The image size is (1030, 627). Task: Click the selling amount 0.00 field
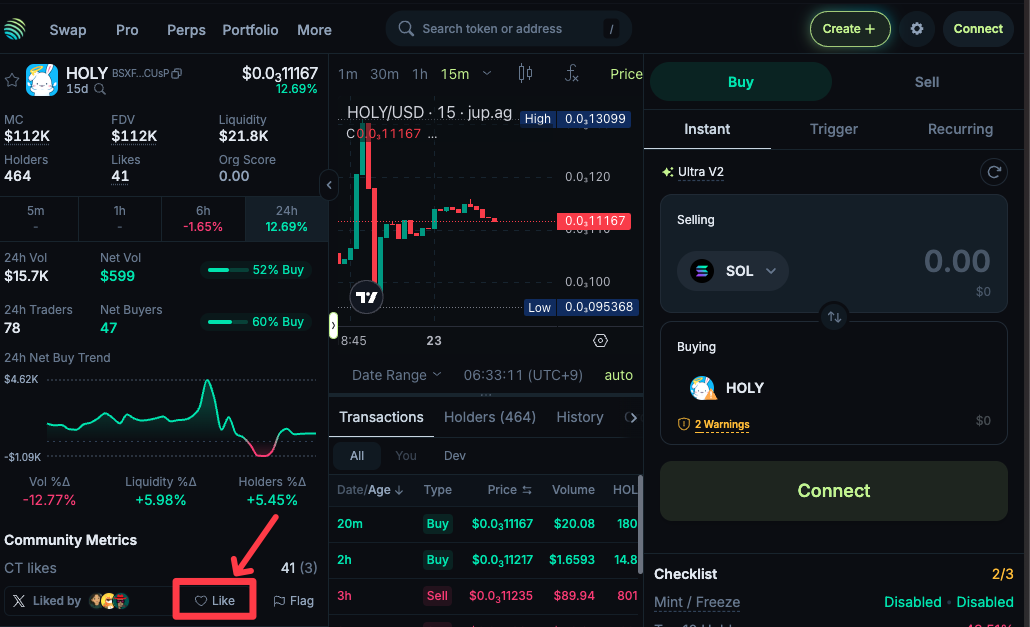click(x=956, y=261)
